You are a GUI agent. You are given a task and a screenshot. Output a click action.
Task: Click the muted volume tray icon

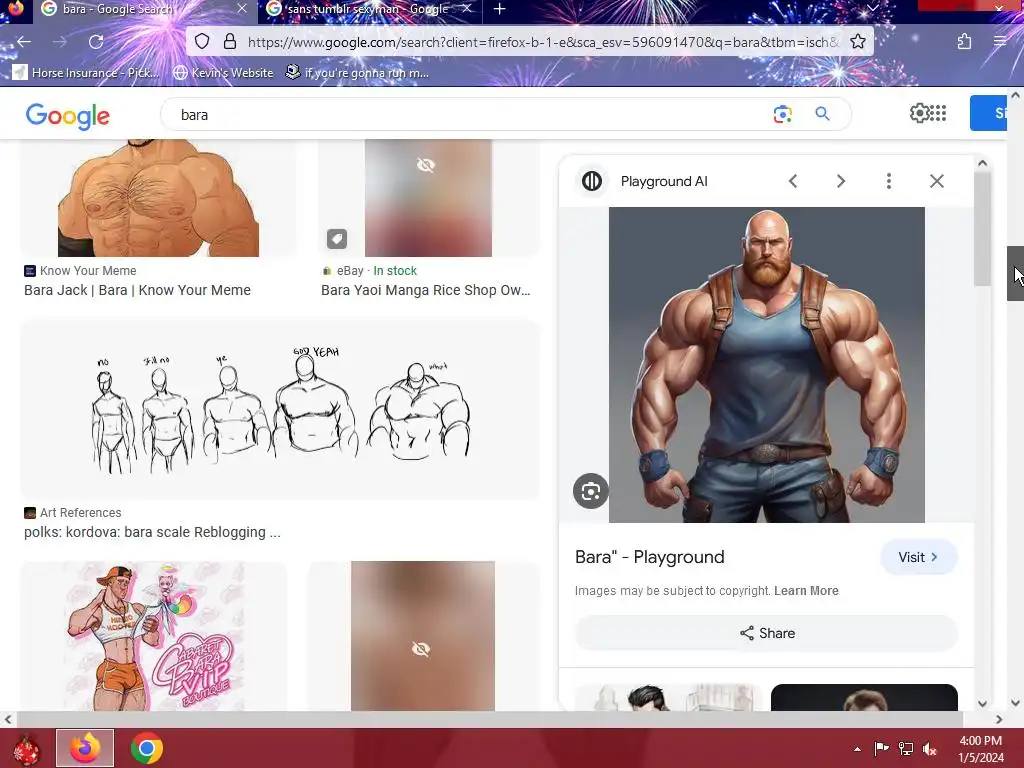[930, 749]
